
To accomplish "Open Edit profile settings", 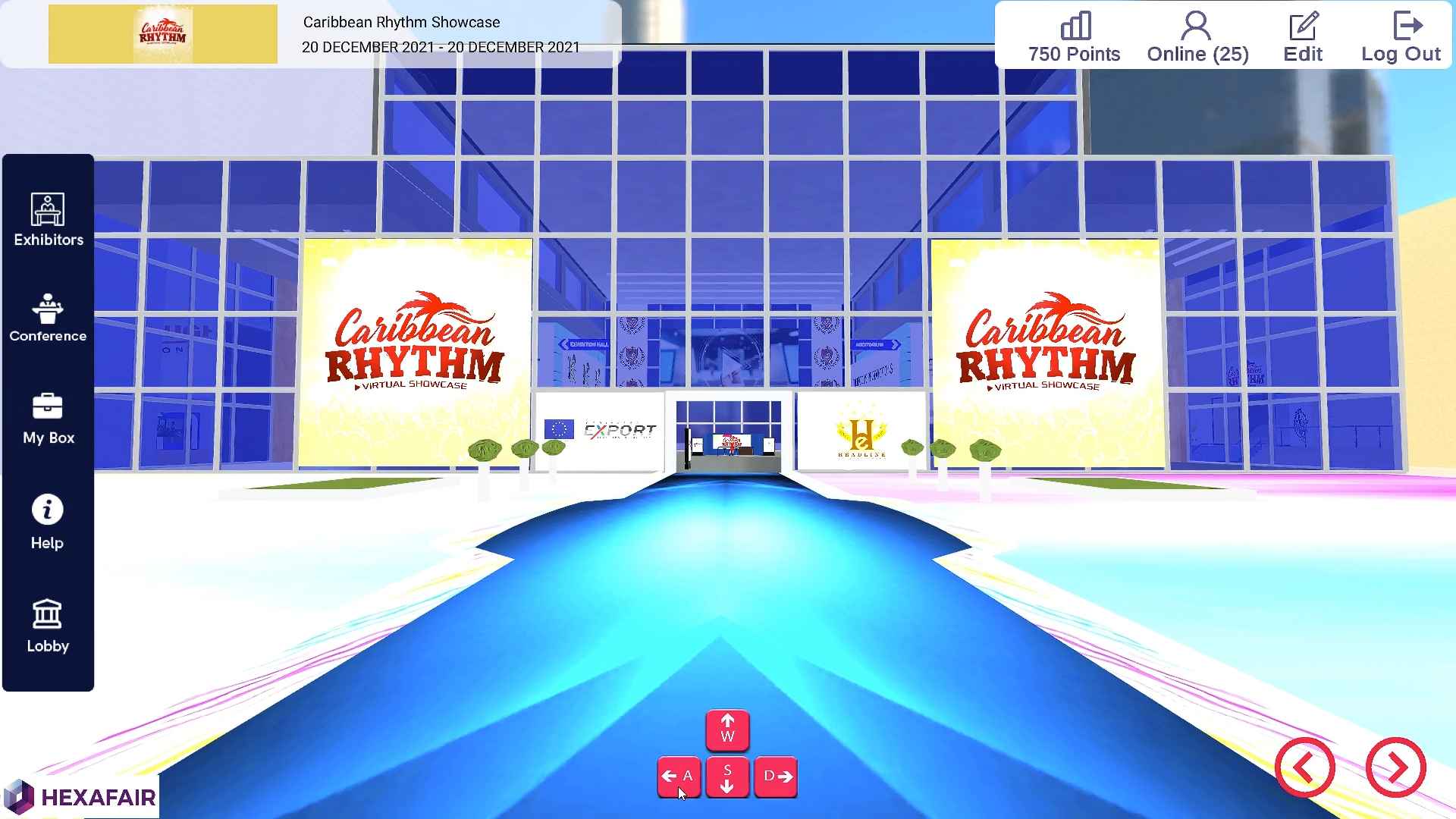I will tap(1303, 35).
